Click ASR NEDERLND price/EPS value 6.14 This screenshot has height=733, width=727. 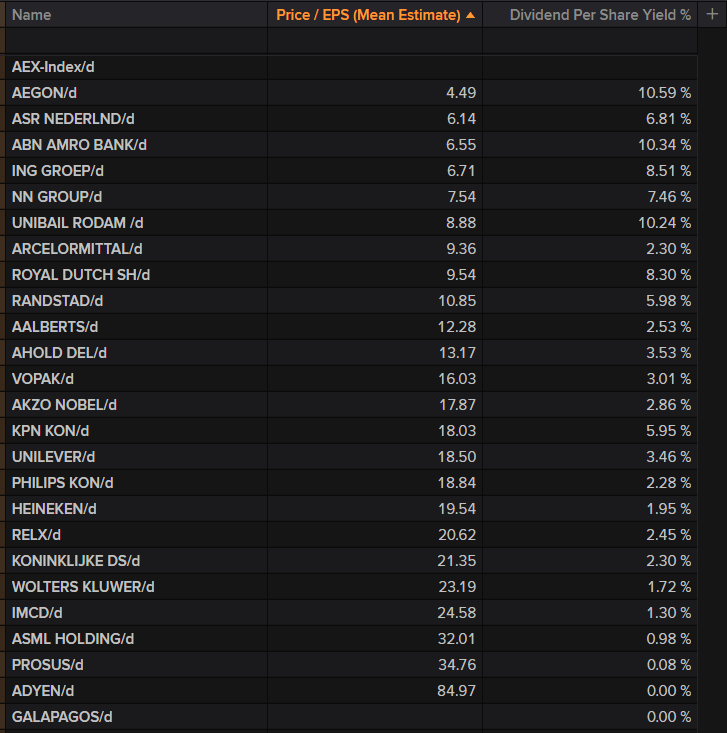point(461,119)
